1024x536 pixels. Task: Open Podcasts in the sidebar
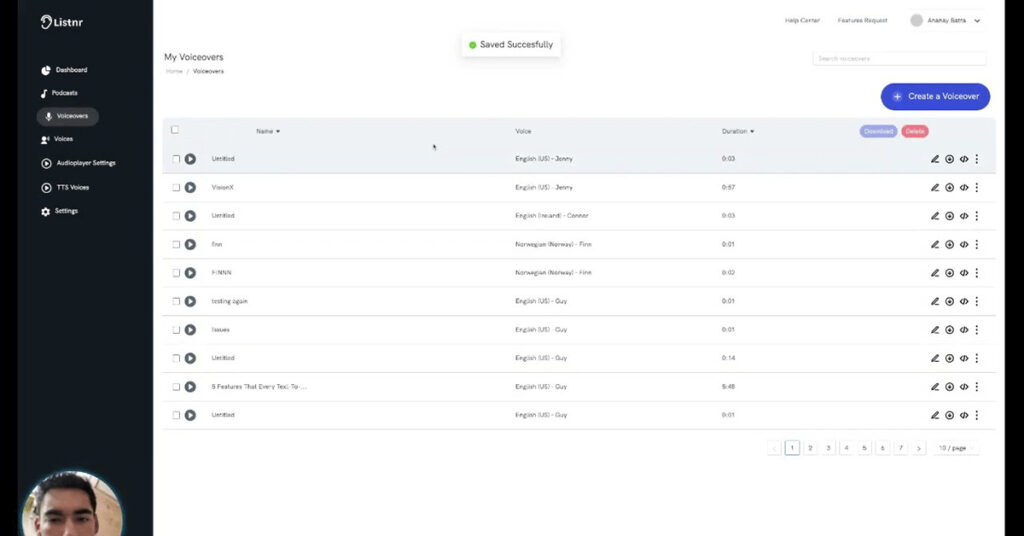pyautogui.click(x=65, y=93)
